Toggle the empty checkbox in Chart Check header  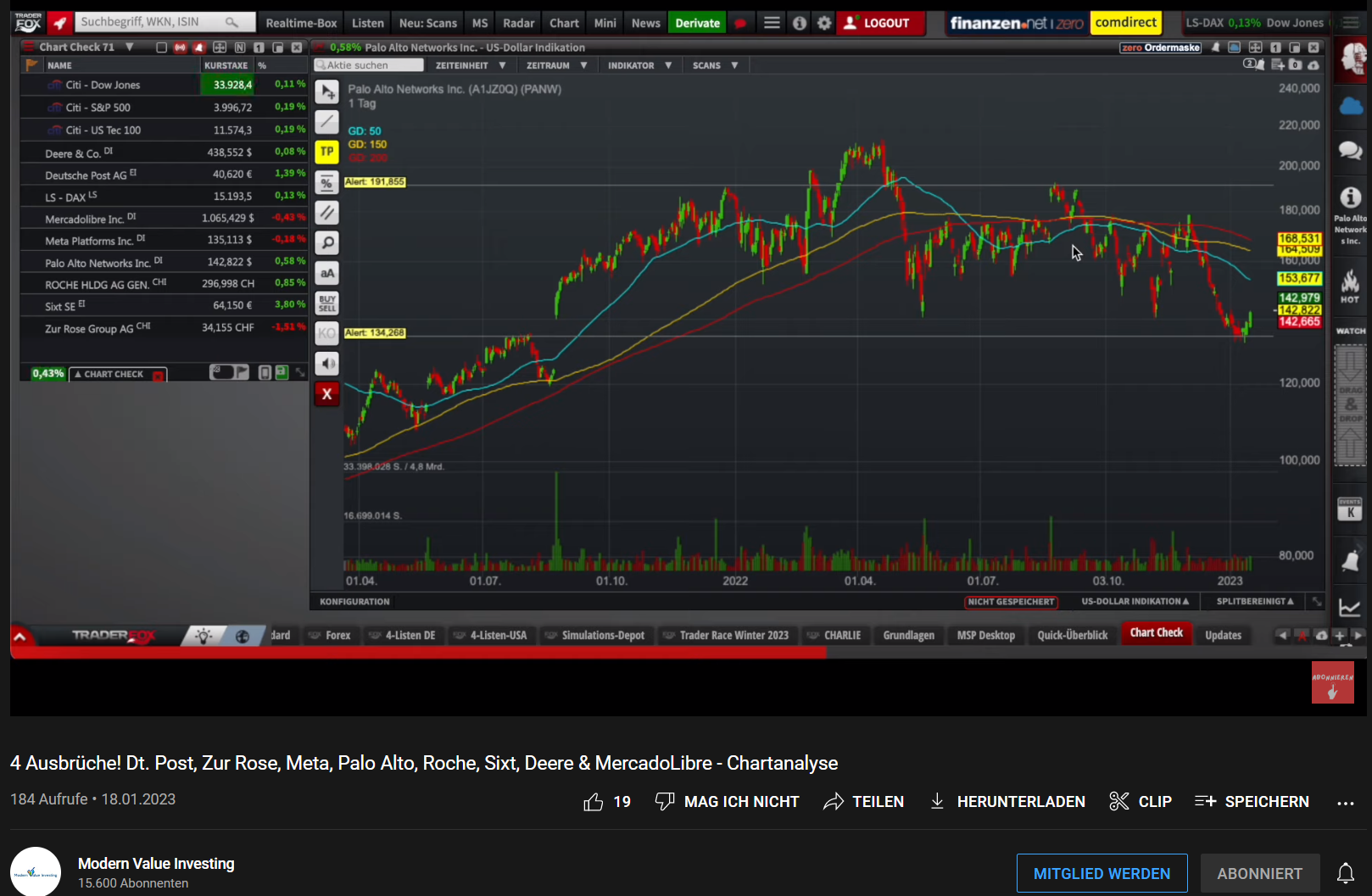coord(161,47)
